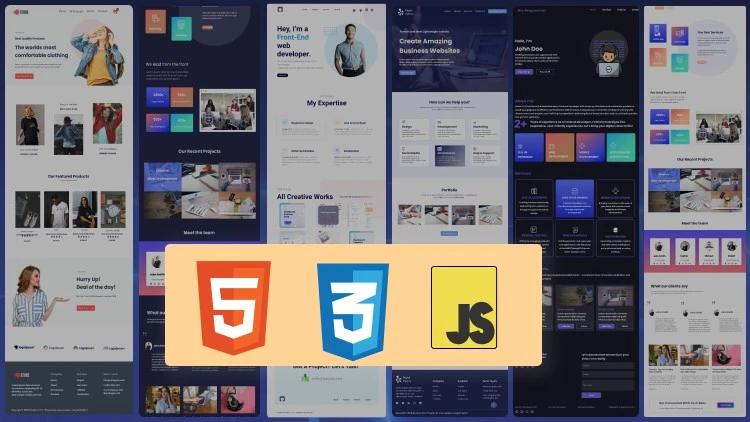The width and height of the screenshot is (750, 422).
Task: Click 'The worlds most comfortable clothing' headline
Action: coord(42,51)
